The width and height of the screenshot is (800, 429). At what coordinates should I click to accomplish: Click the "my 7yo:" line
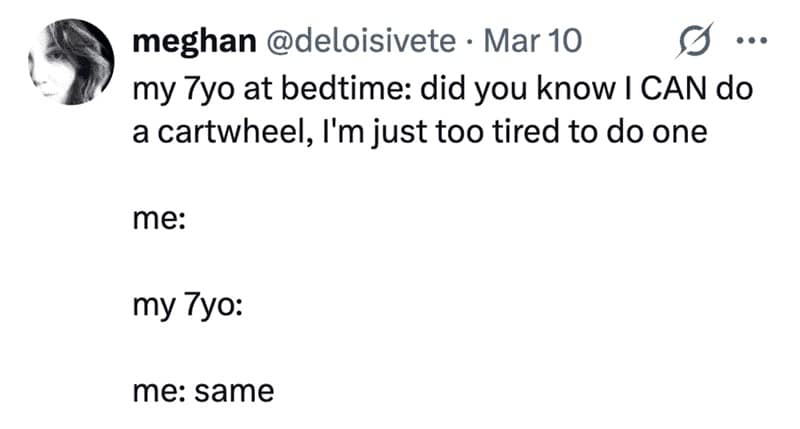pos(186,305)
